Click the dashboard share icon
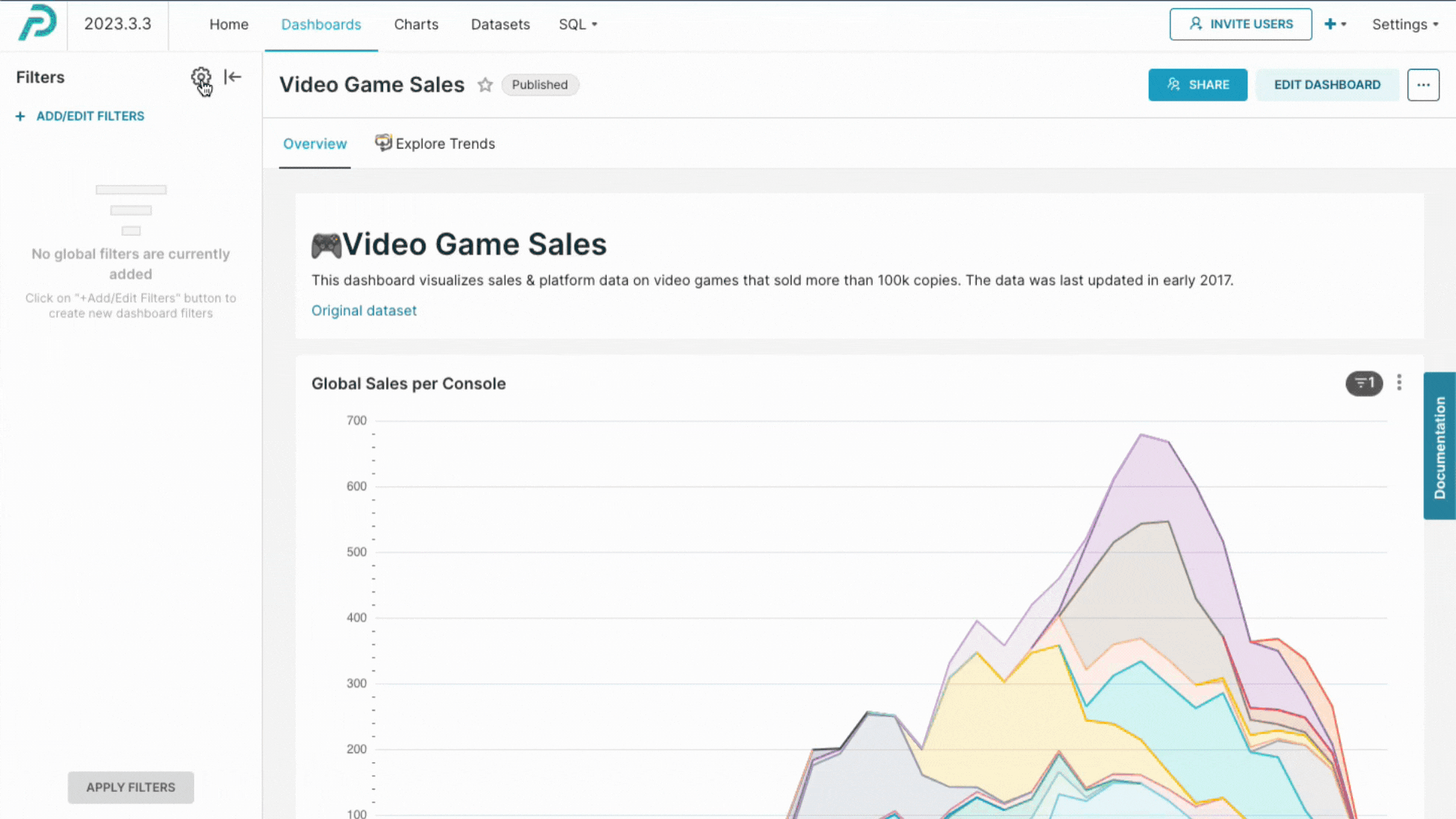This screenshot has height=819, width=1456. coord(1198,84)
